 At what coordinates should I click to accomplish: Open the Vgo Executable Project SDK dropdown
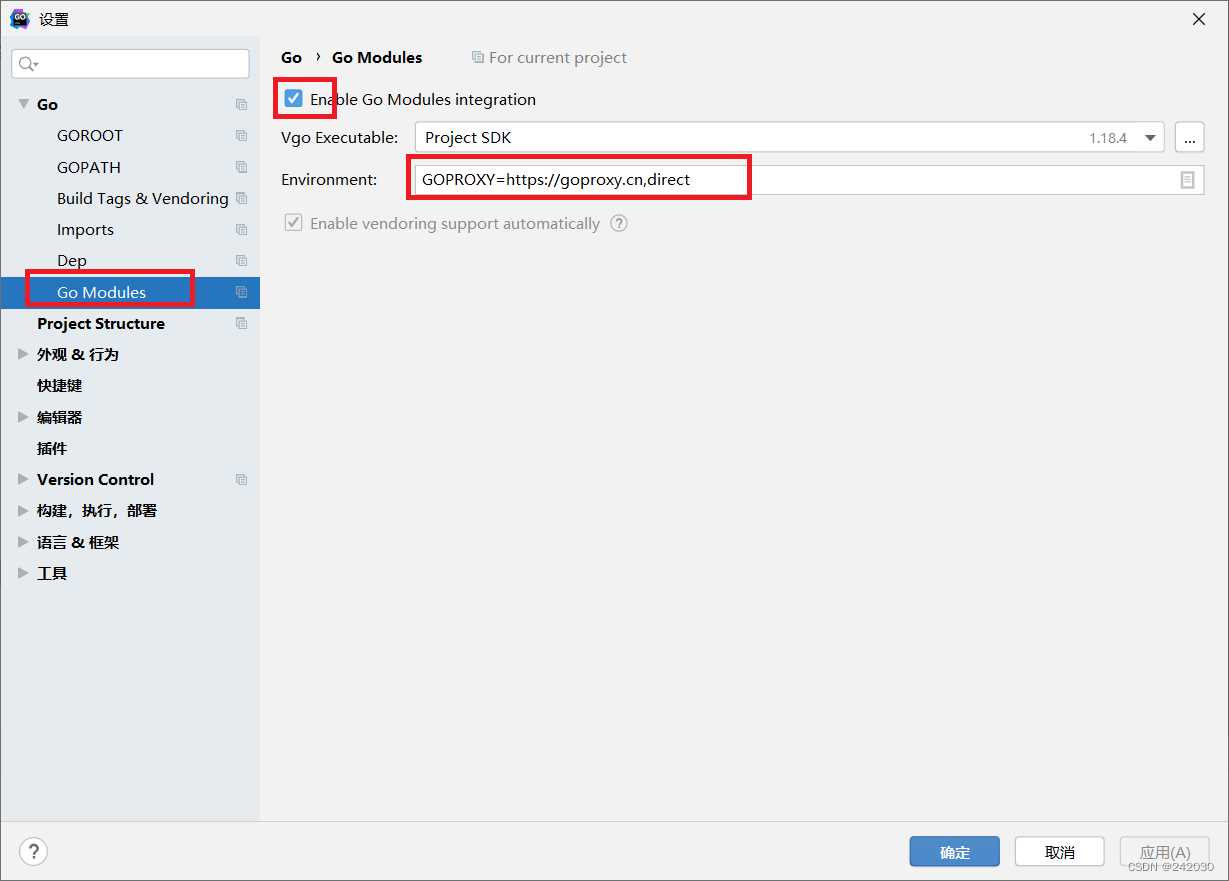click(x=789, y=138)
